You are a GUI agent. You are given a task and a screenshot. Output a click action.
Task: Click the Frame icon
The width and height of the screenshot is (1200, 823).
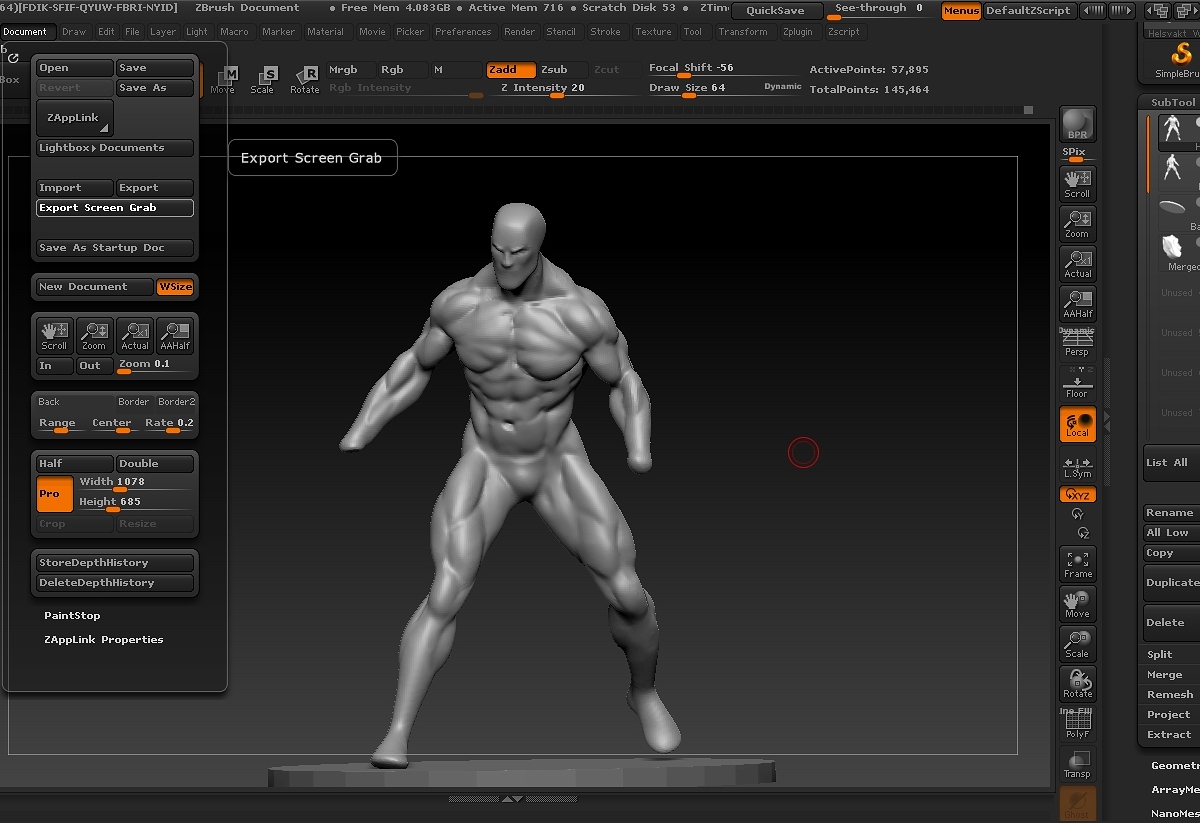[x=1077, y=564]
